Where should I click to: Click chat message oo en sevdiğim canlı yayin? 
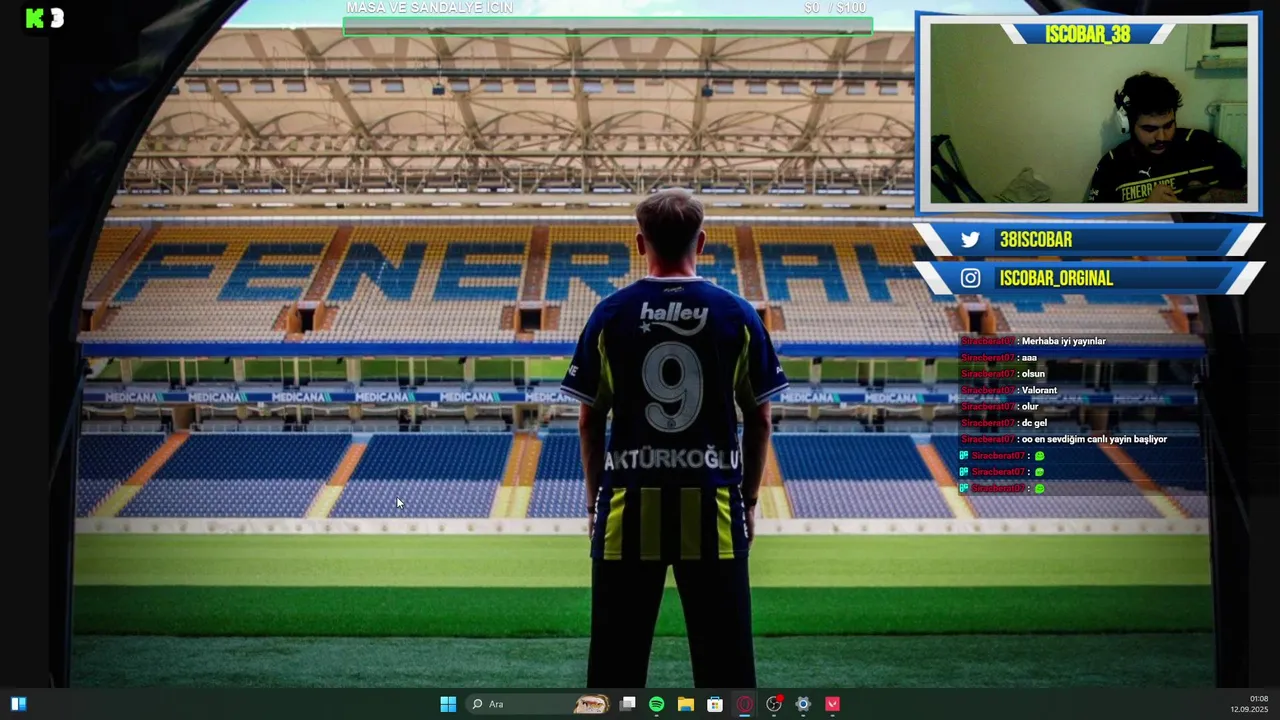[1094, 439]
